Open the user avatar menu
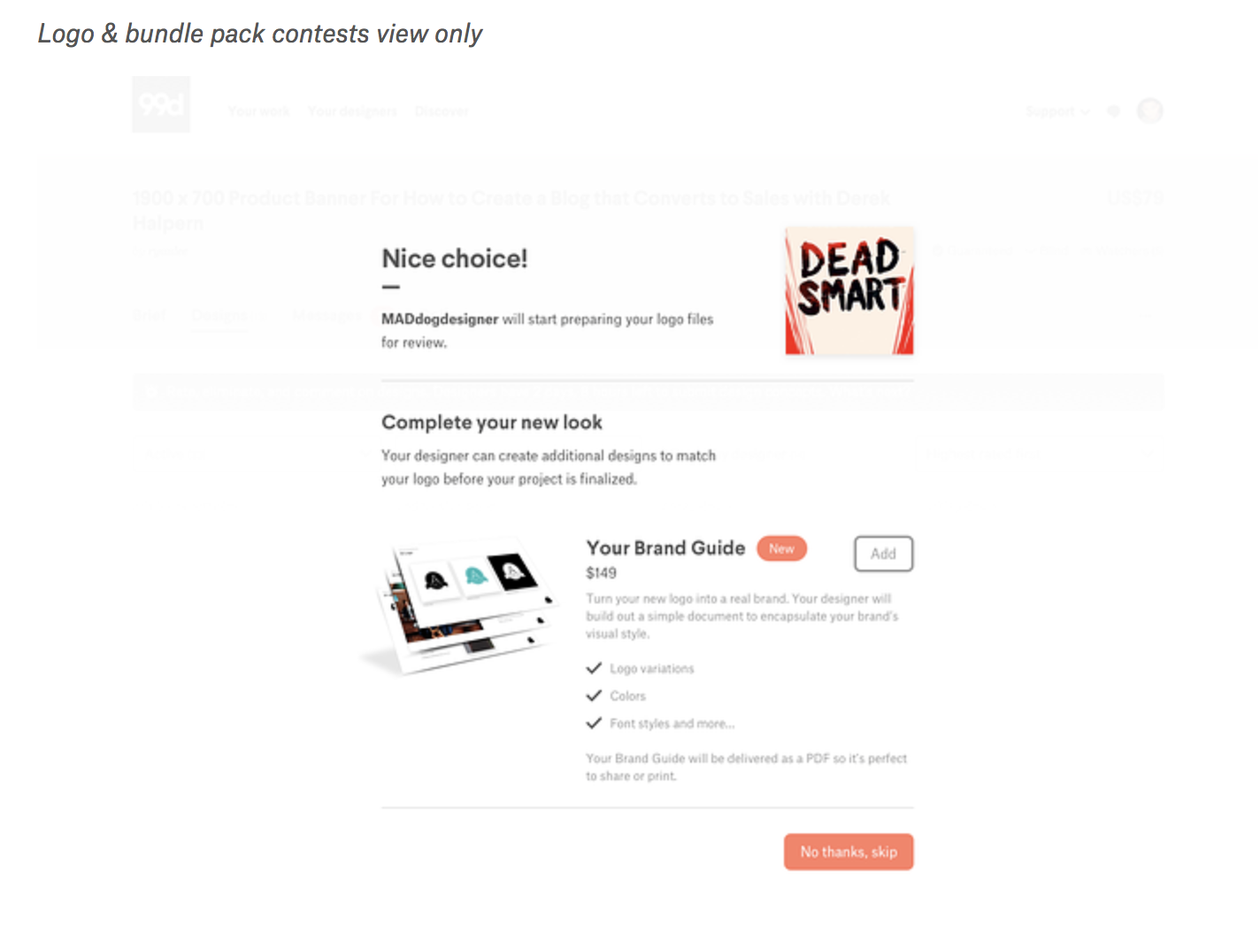1260x952 pixels. pos(1149,111)
